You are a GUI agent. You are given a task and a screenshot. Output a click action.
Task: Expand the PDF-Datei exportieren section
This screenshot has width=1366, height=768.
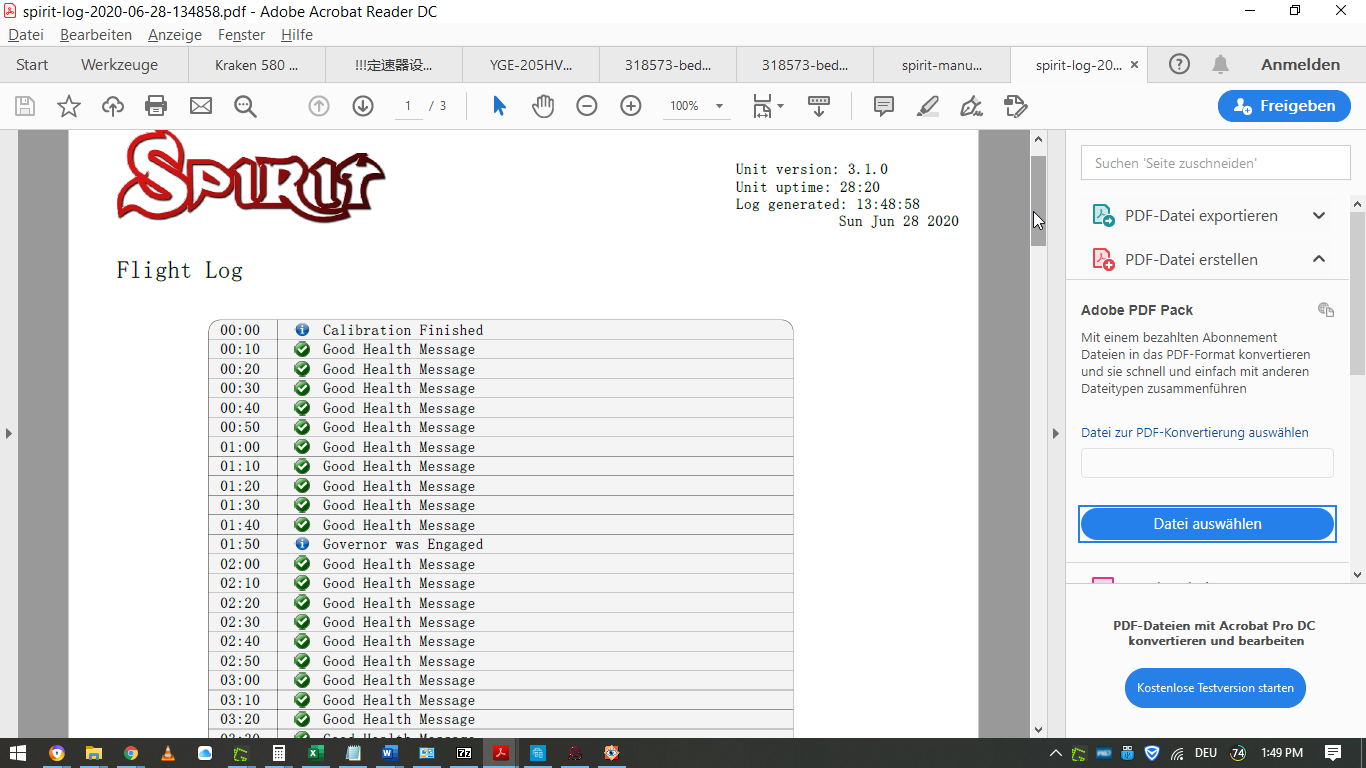tap(1319, 216)
